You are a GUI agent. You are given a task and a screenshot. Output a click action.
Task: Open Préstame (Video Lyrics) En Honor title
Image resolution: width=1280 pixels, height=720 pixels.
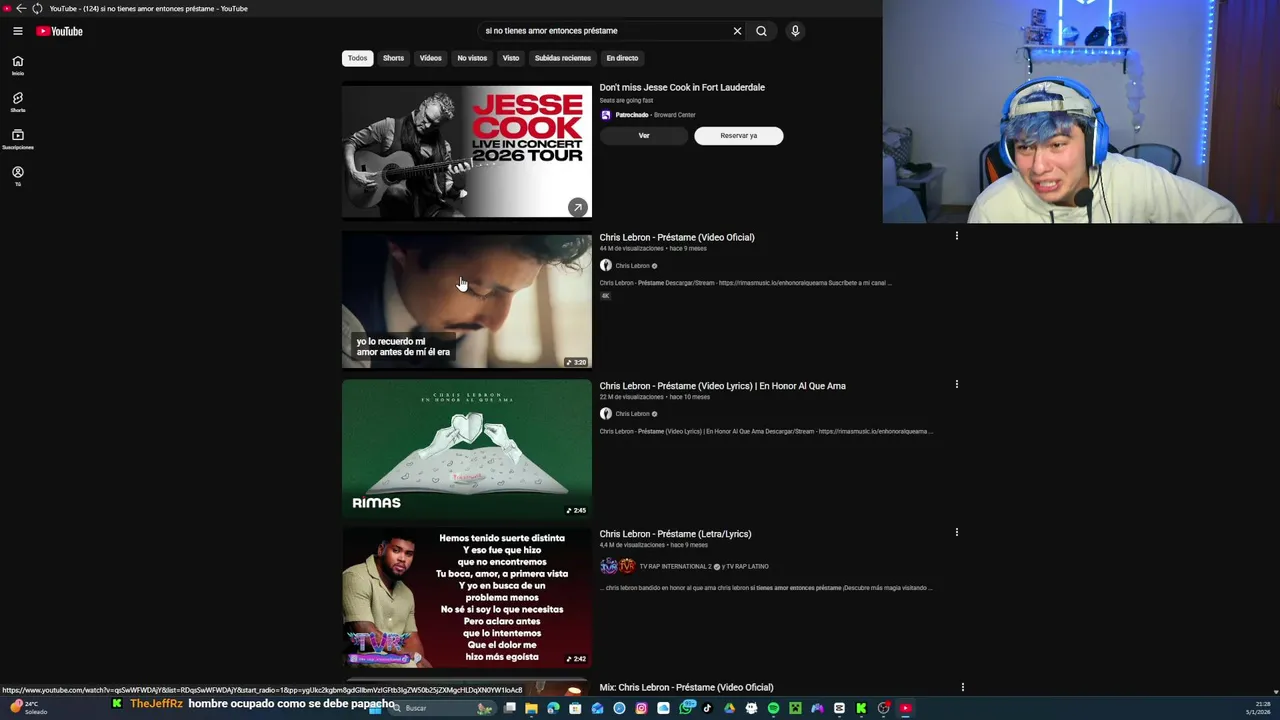pos(722,386)
